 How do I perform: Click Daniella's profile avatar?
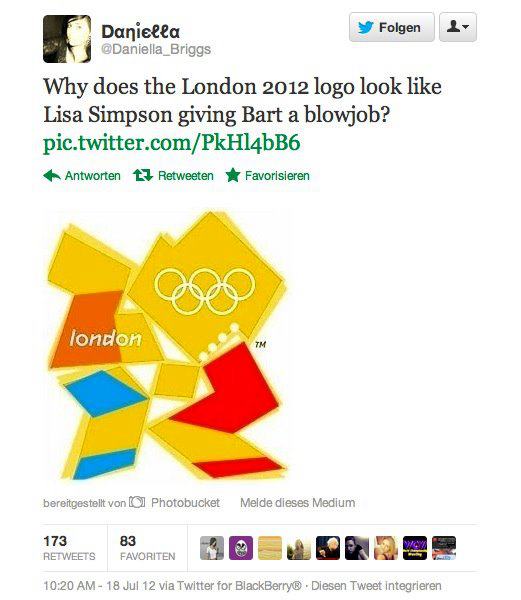(x=67, y=39)
